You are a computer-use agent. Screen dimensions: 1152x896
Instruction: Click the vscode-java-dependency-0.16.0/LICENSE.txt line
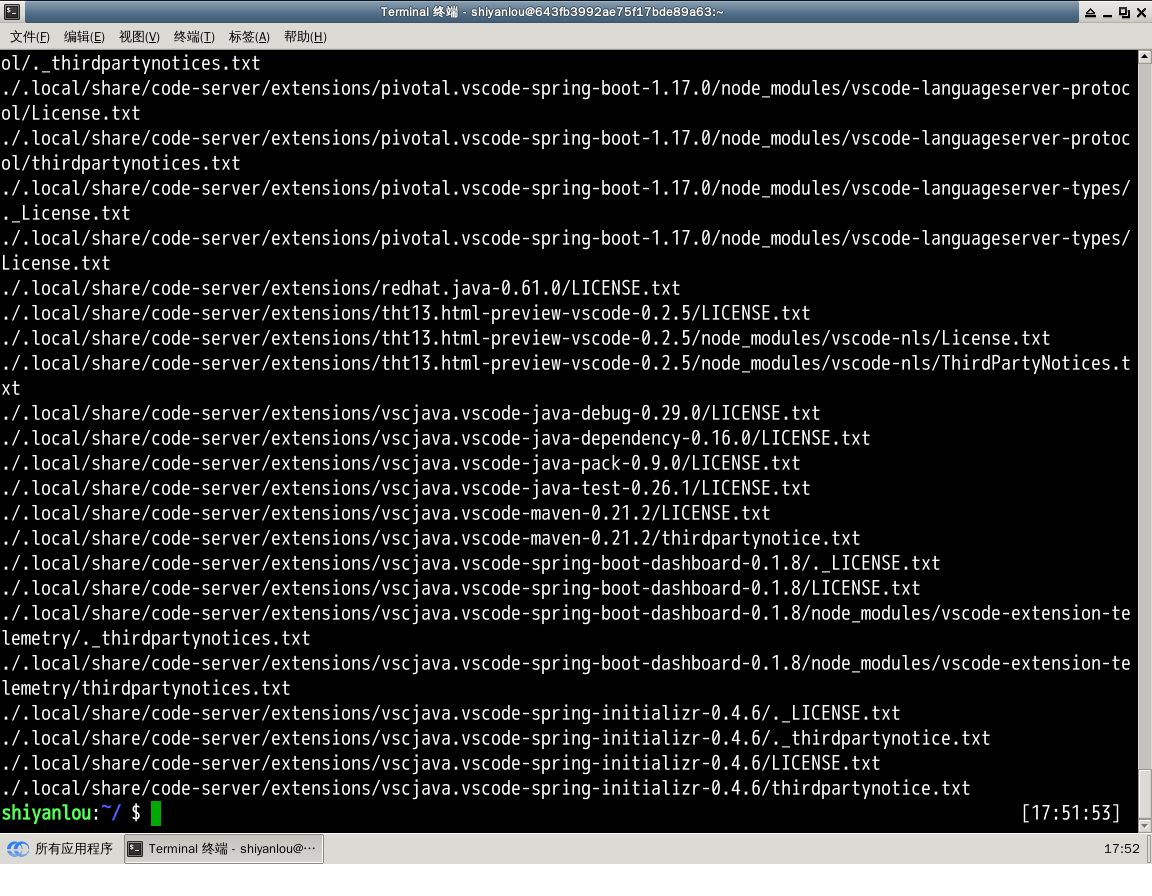[x=436, y=438]
